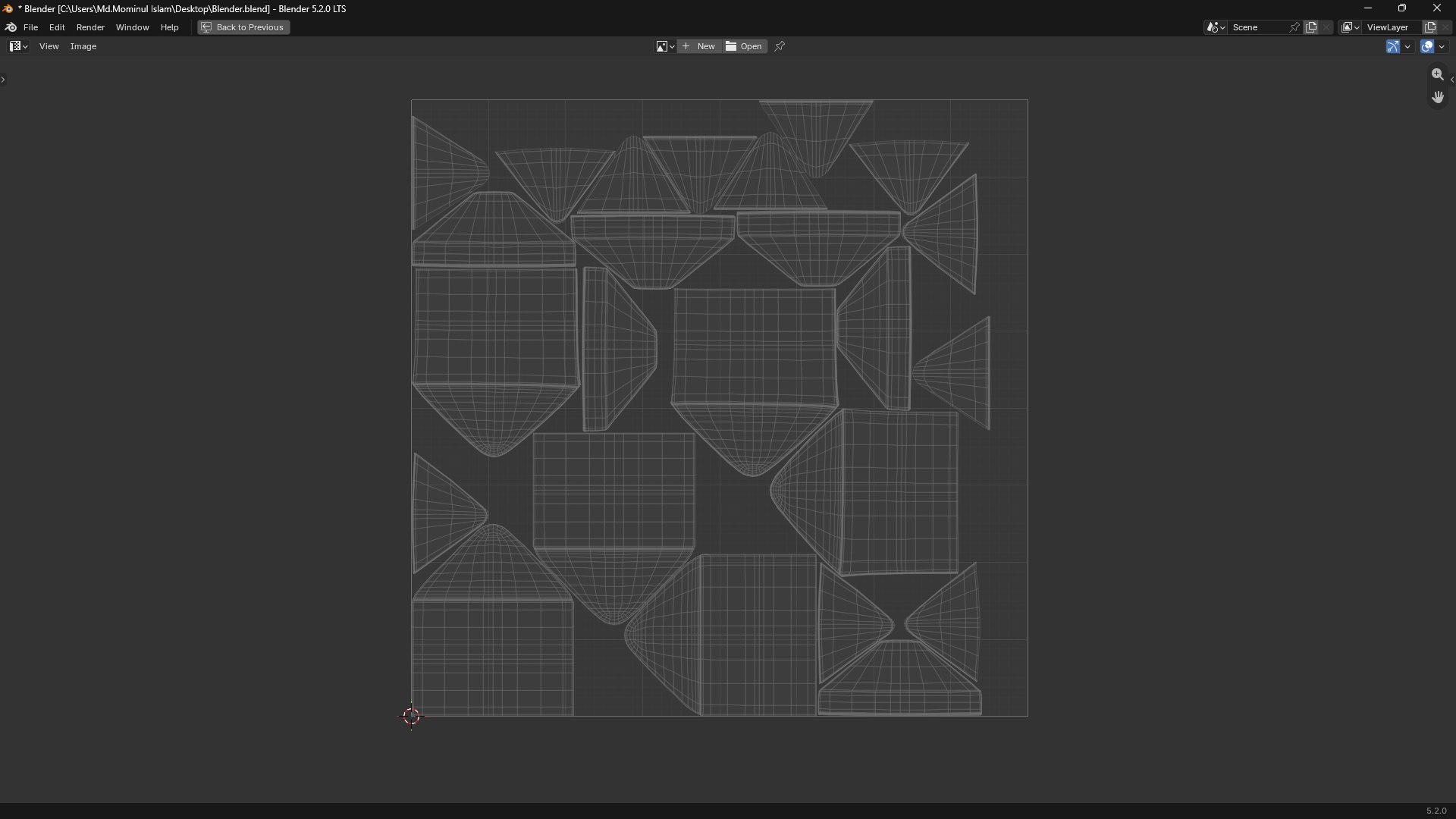Open the File menu

point(30,27)
